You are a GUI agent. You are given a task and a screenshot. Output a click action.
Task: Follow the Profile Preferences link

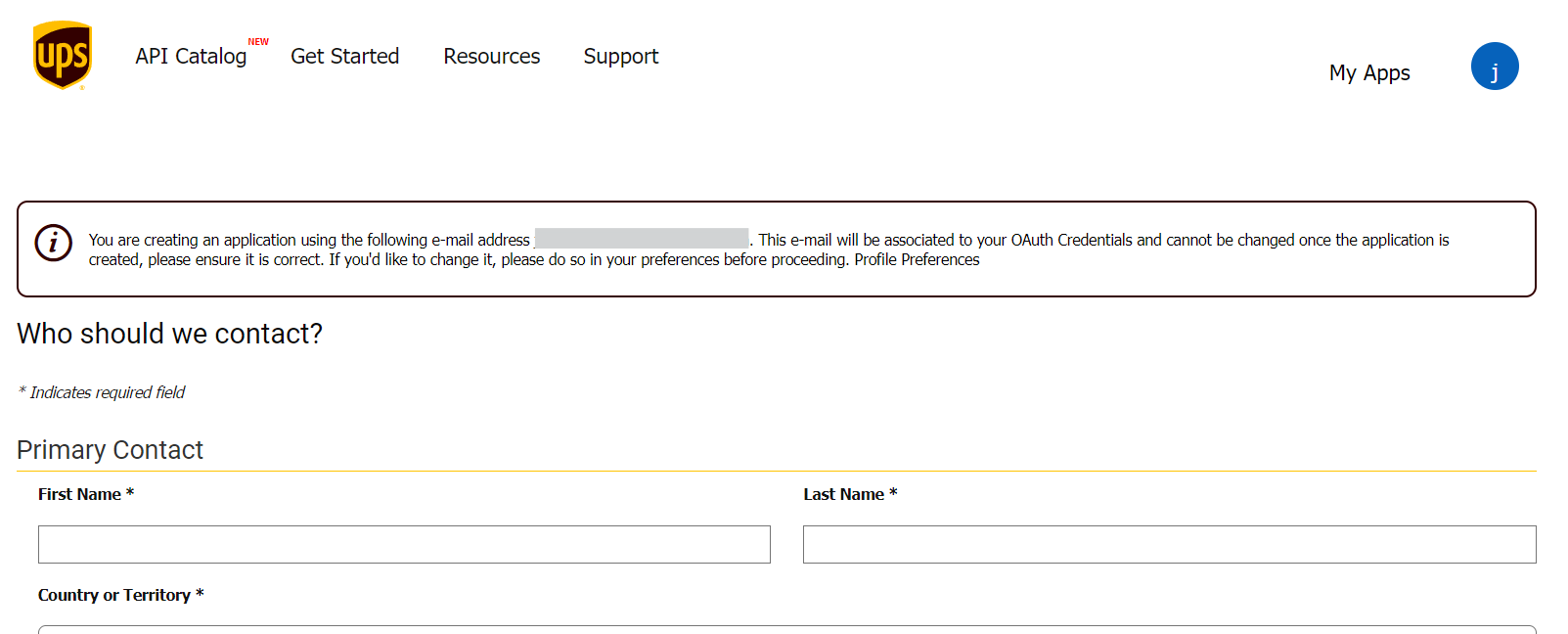[917, 260]
